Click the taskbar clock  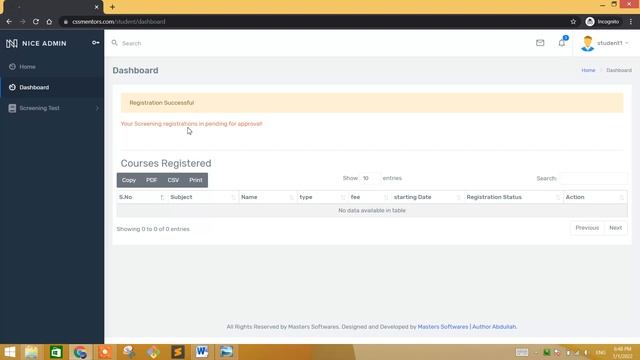622,353
